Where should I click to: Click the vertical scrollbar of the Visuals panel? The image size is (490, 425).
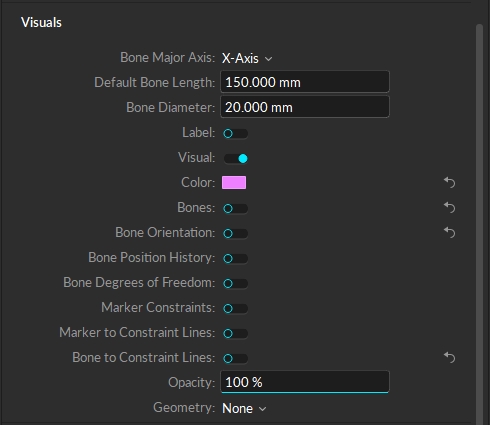point(479,223)
